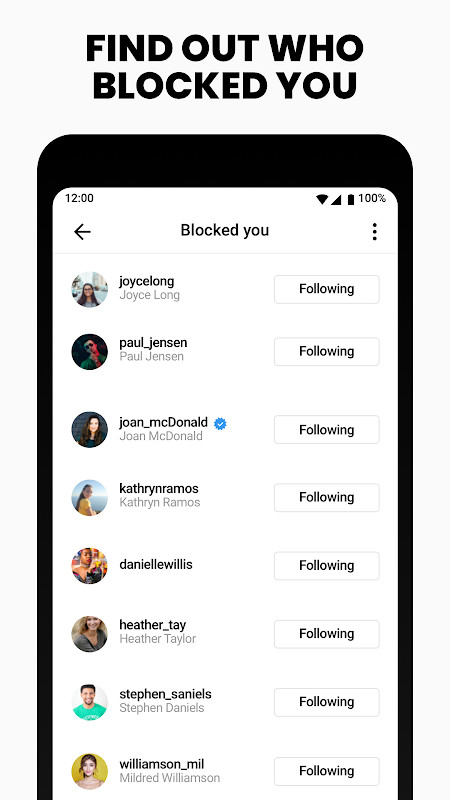Tap the back arrow icon
The image size is (450, 800).
[x=82, y=232]
